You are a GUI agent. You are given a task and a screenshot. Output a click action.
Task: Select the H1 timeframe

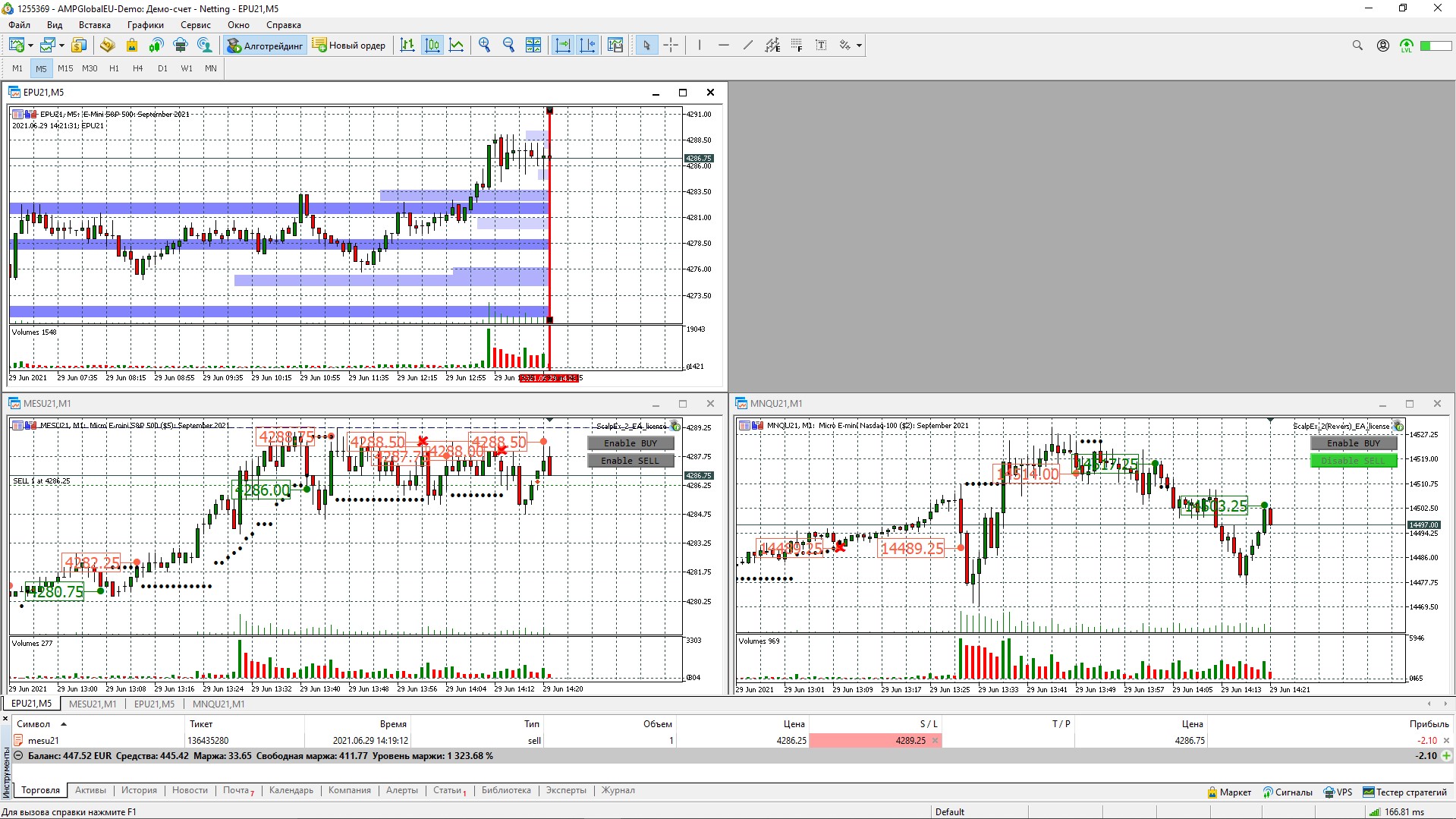tap(115, 68)
